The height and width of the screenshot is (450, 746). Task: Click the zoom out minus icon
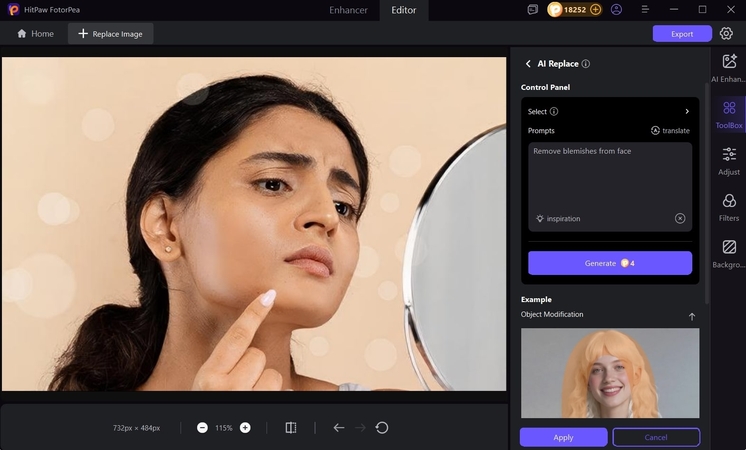202,428
